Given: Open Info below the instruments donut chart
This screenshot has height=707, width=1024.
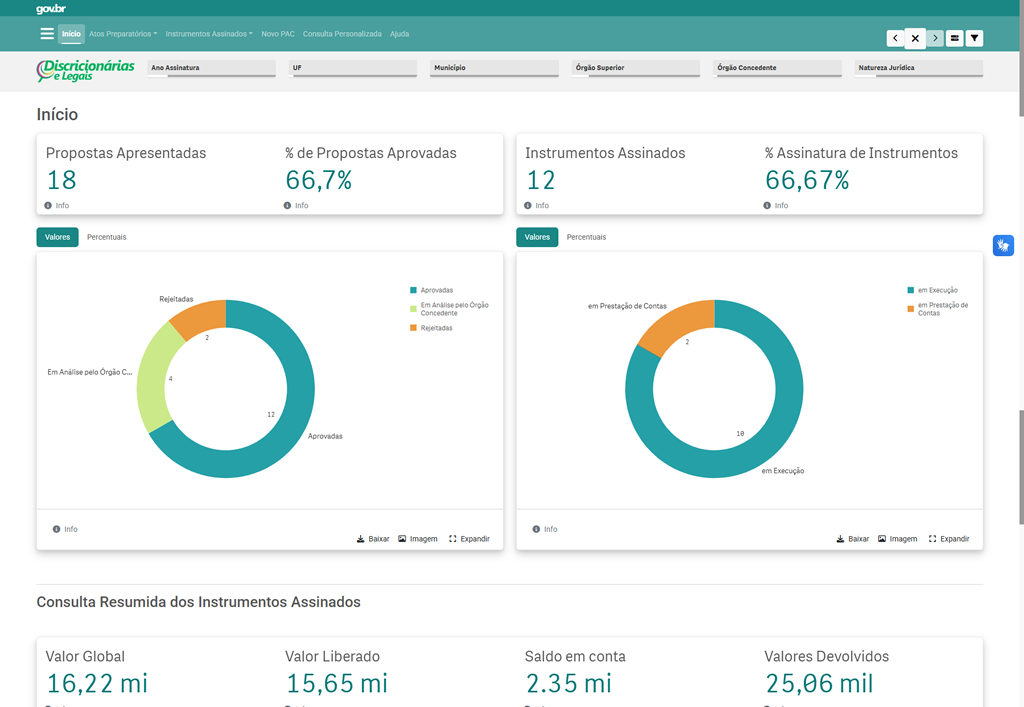Looking at the screenshot, I should (545, 529).
